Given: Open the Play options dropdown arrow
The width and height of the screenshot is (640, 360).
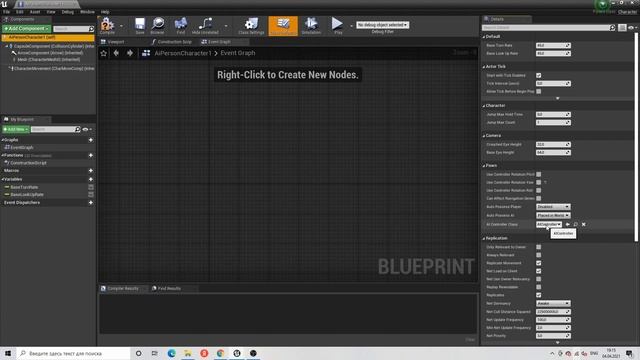Looking at the screenshot, I should point(351,26).
